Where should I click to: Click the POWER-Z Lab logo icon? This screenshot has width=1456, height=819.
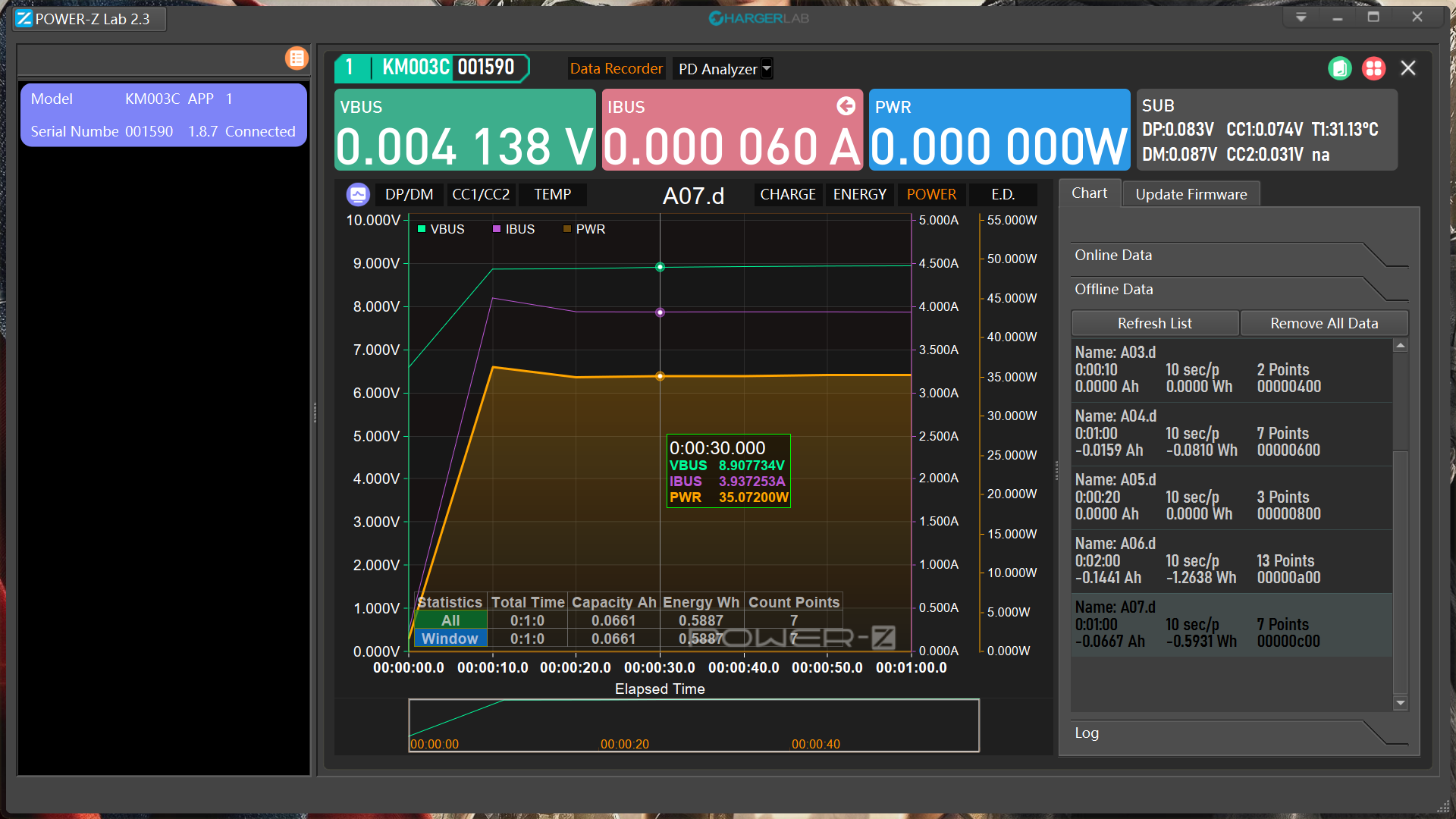click(24, 19)
